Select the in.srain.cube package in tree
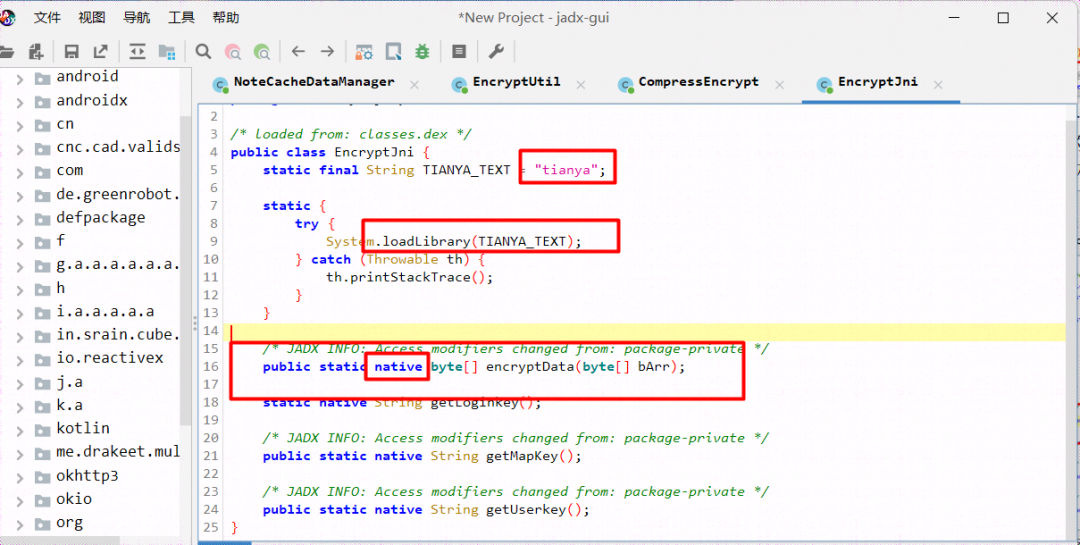Screen dimensions: 1080x545 coord(118,336)
